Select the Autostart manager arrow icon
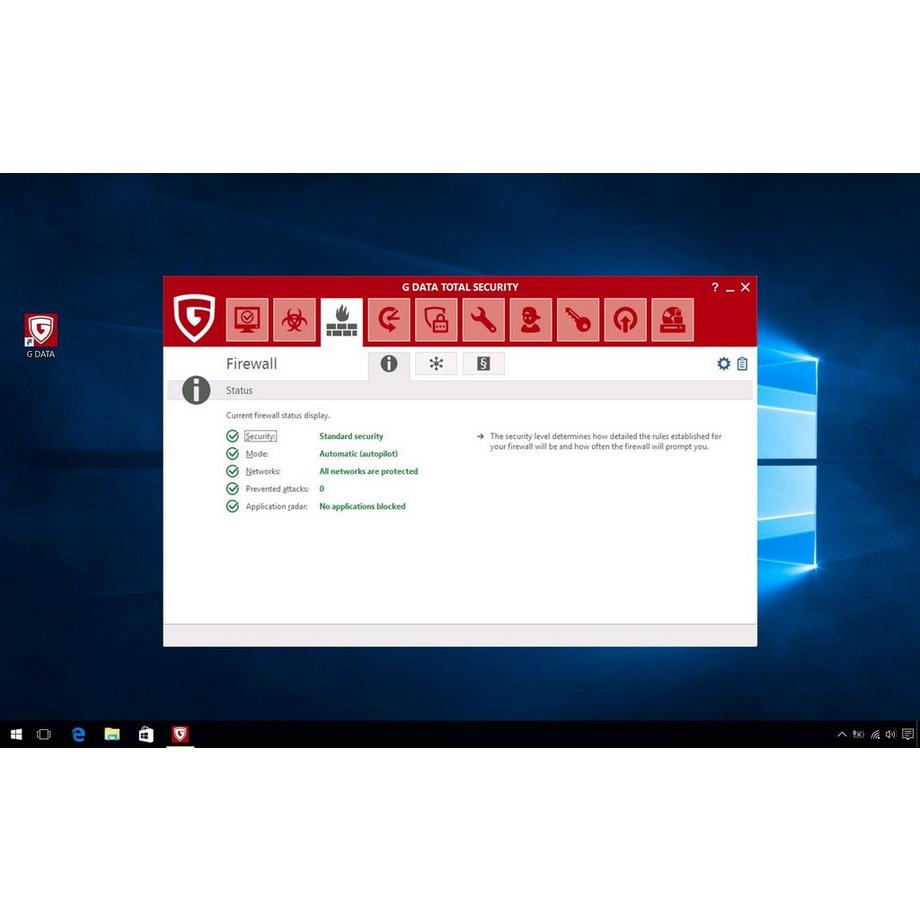 tap(625, 319)
